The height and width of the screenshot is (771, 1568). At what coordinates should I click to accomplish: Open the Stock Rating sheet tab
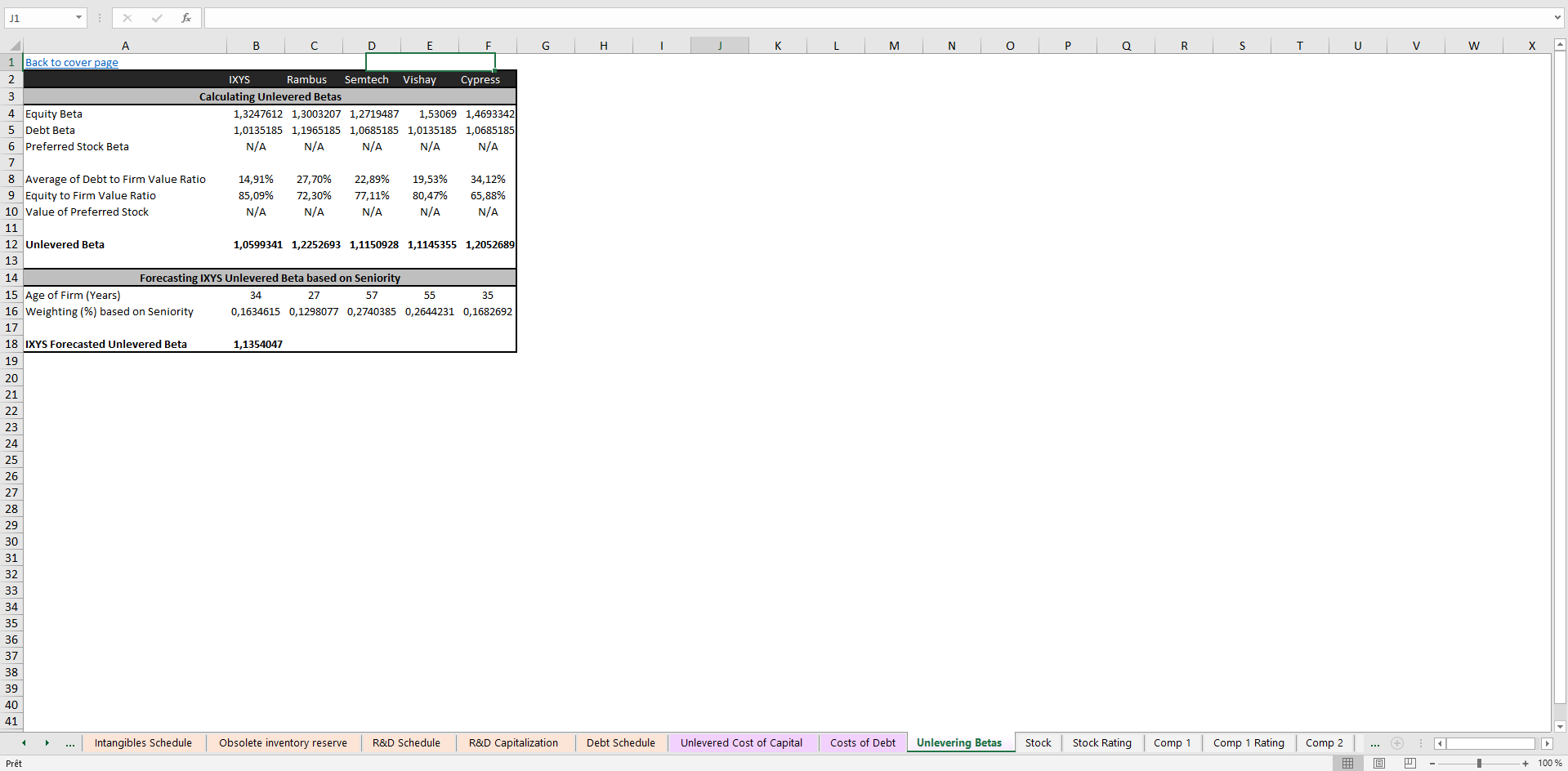[1102, 743]
